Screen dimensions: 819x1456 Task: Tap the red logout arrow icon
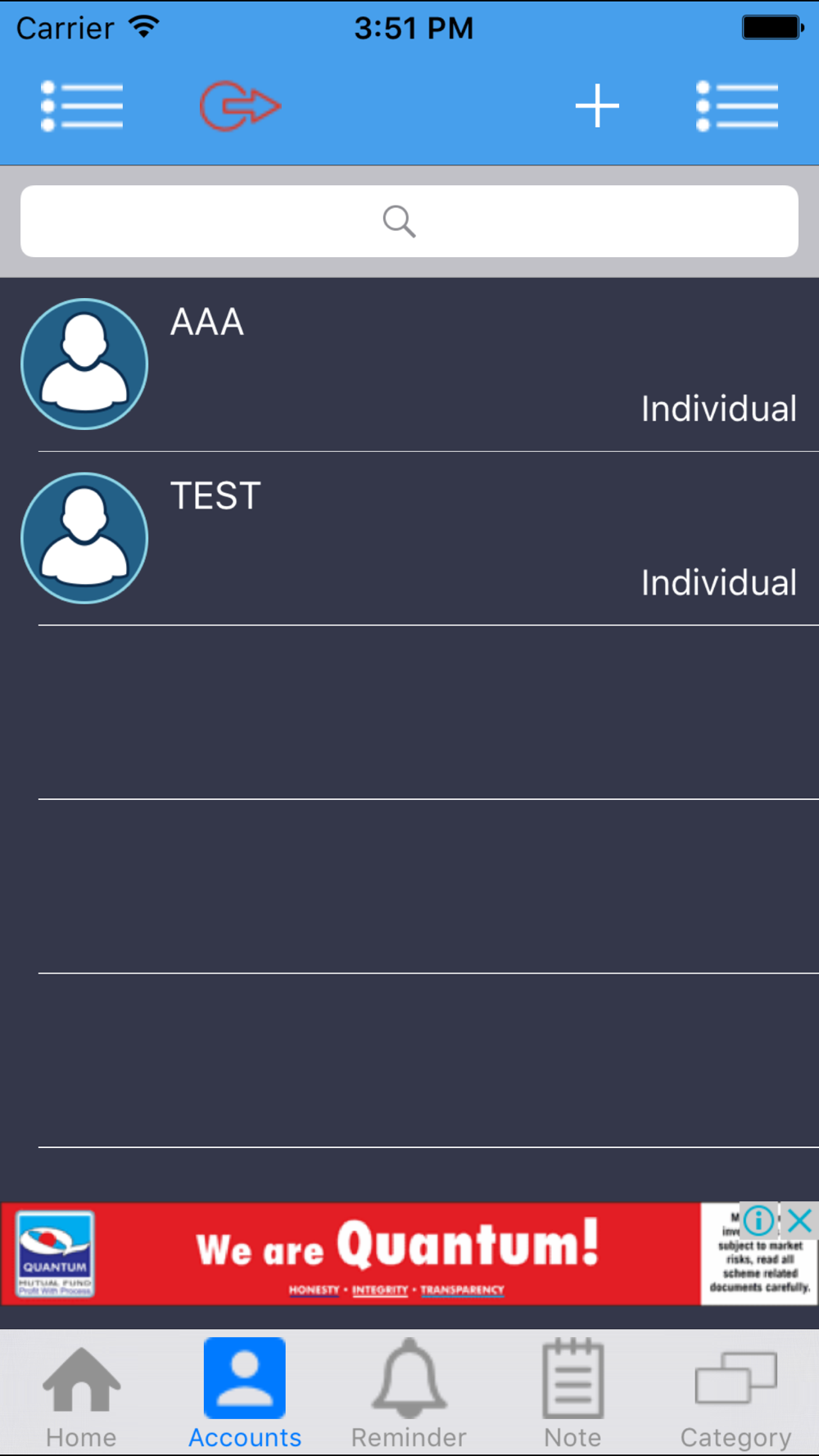point(240,106)
